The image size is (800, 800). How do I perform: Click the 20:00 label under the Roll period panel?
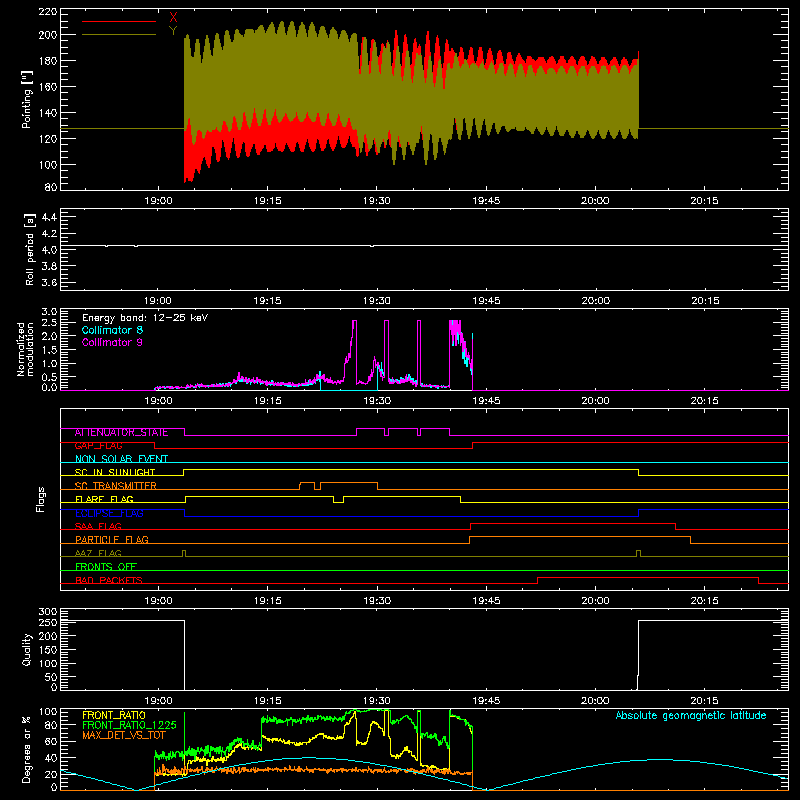pos(595,301)
